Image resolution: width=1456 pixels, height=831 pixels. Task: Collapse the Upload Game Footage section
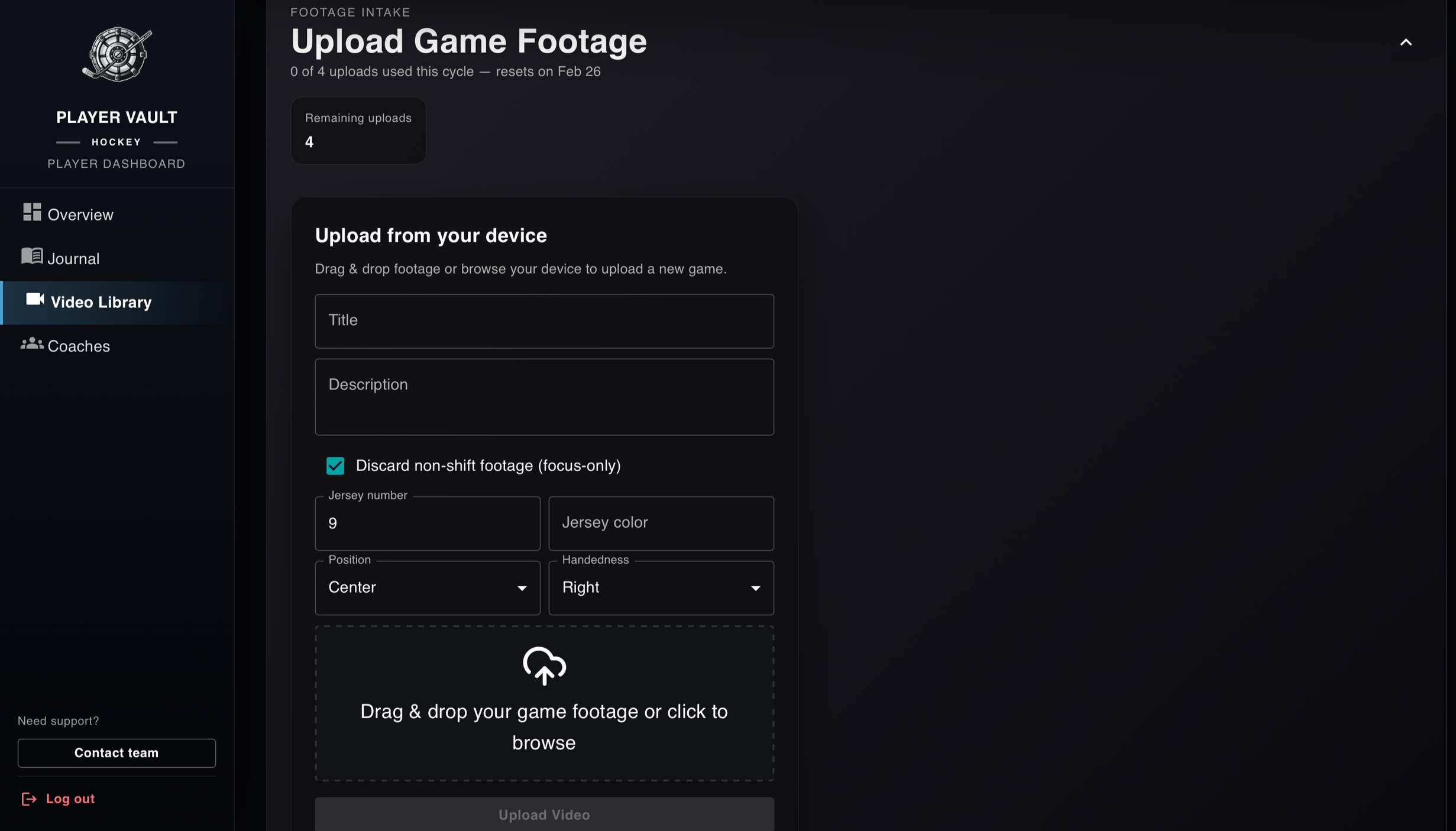[x=1406, y=43]
